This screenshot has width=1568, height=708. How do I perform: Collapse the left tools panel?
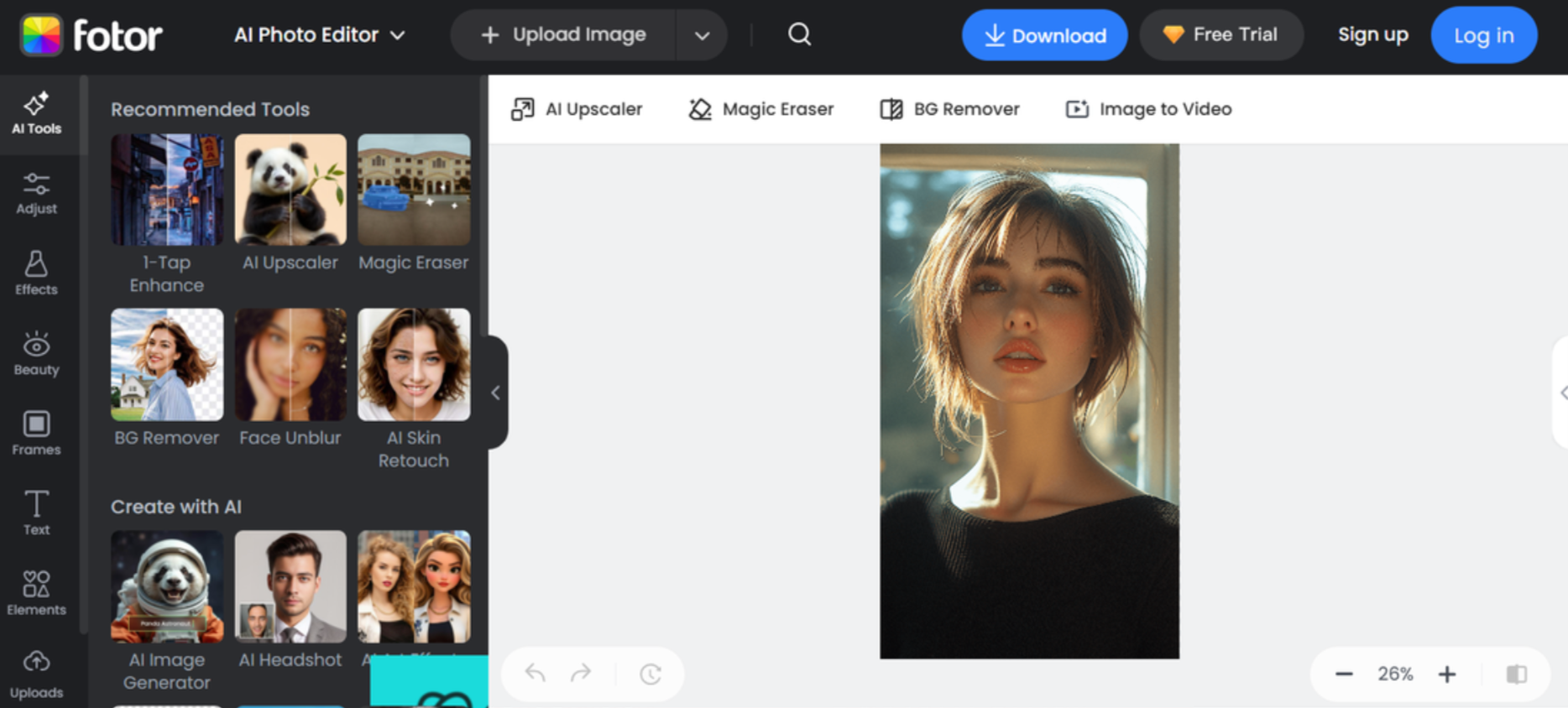click(496, 393)
